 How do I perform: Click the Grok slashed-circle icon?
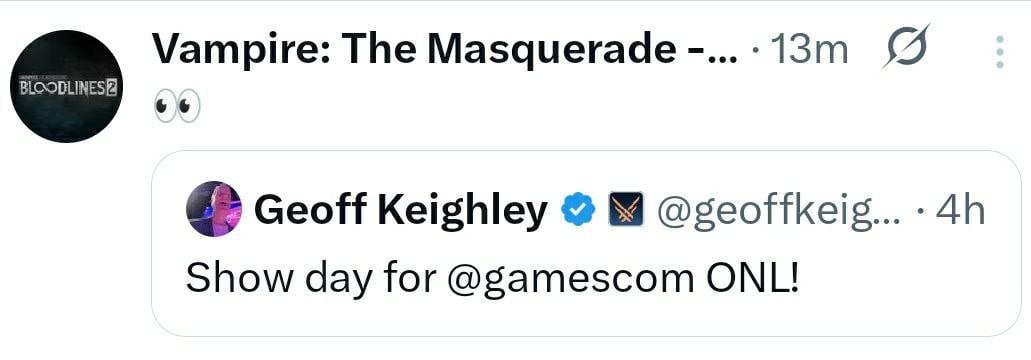tap(907, 48)
